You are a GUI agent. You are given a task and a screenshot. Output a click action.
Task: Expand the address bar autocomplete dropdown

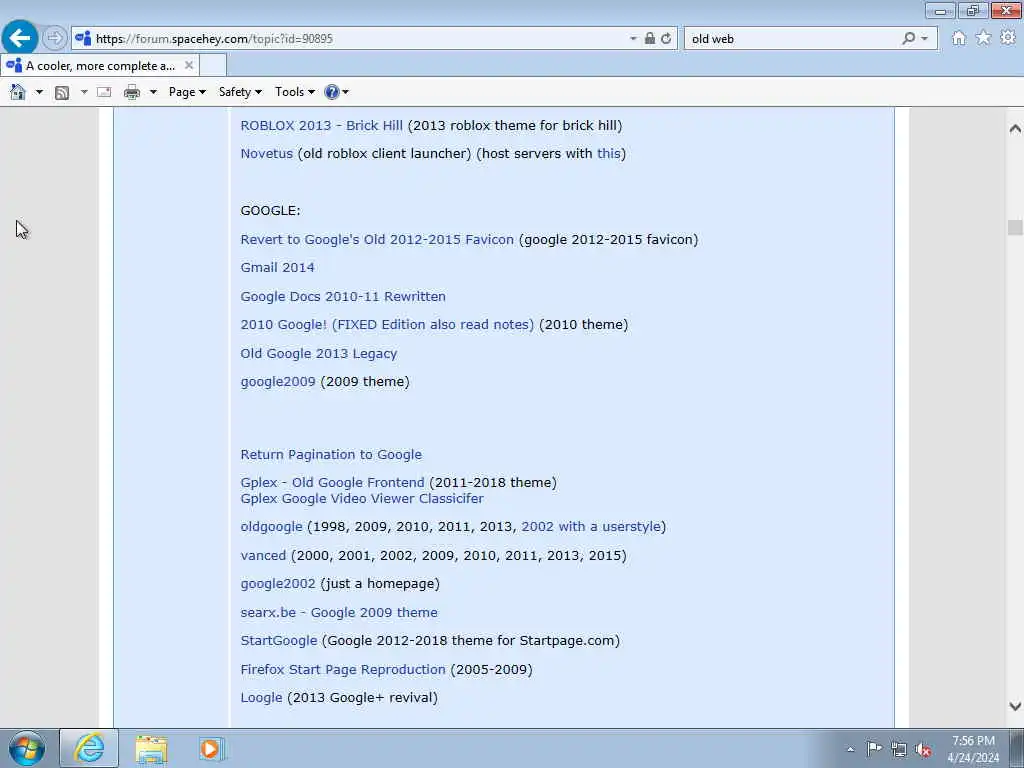(633, 39)
